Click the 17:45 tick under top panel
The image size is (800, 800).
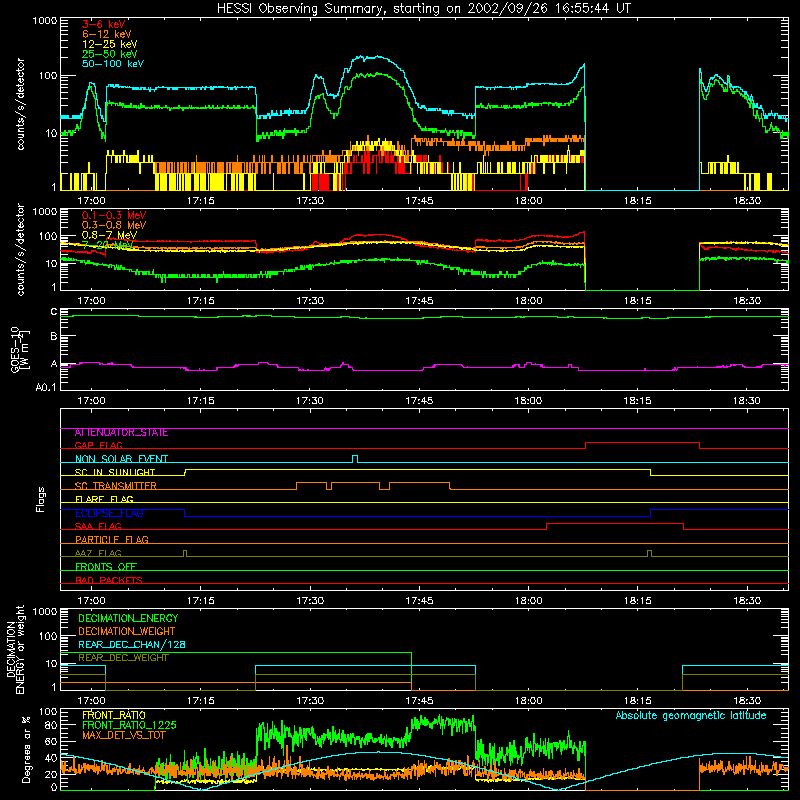coord(419,201)
